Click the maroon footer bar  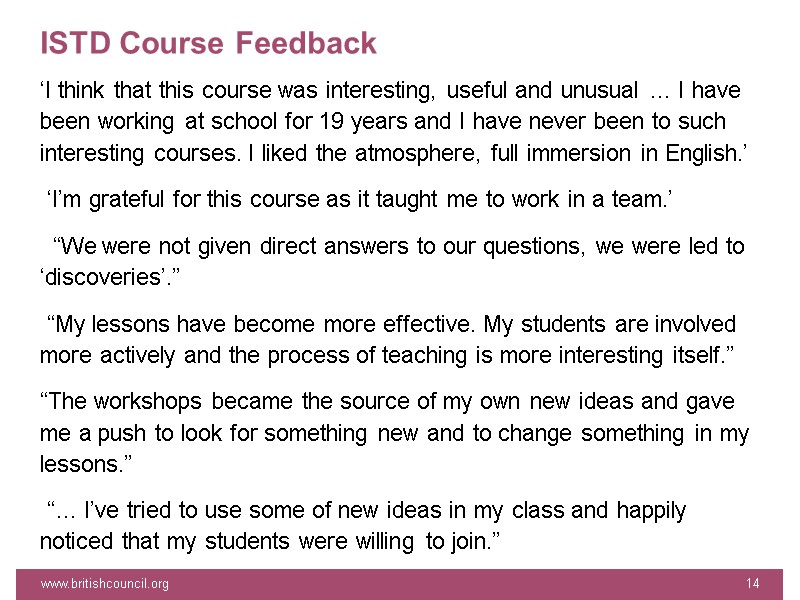point(400,583)
